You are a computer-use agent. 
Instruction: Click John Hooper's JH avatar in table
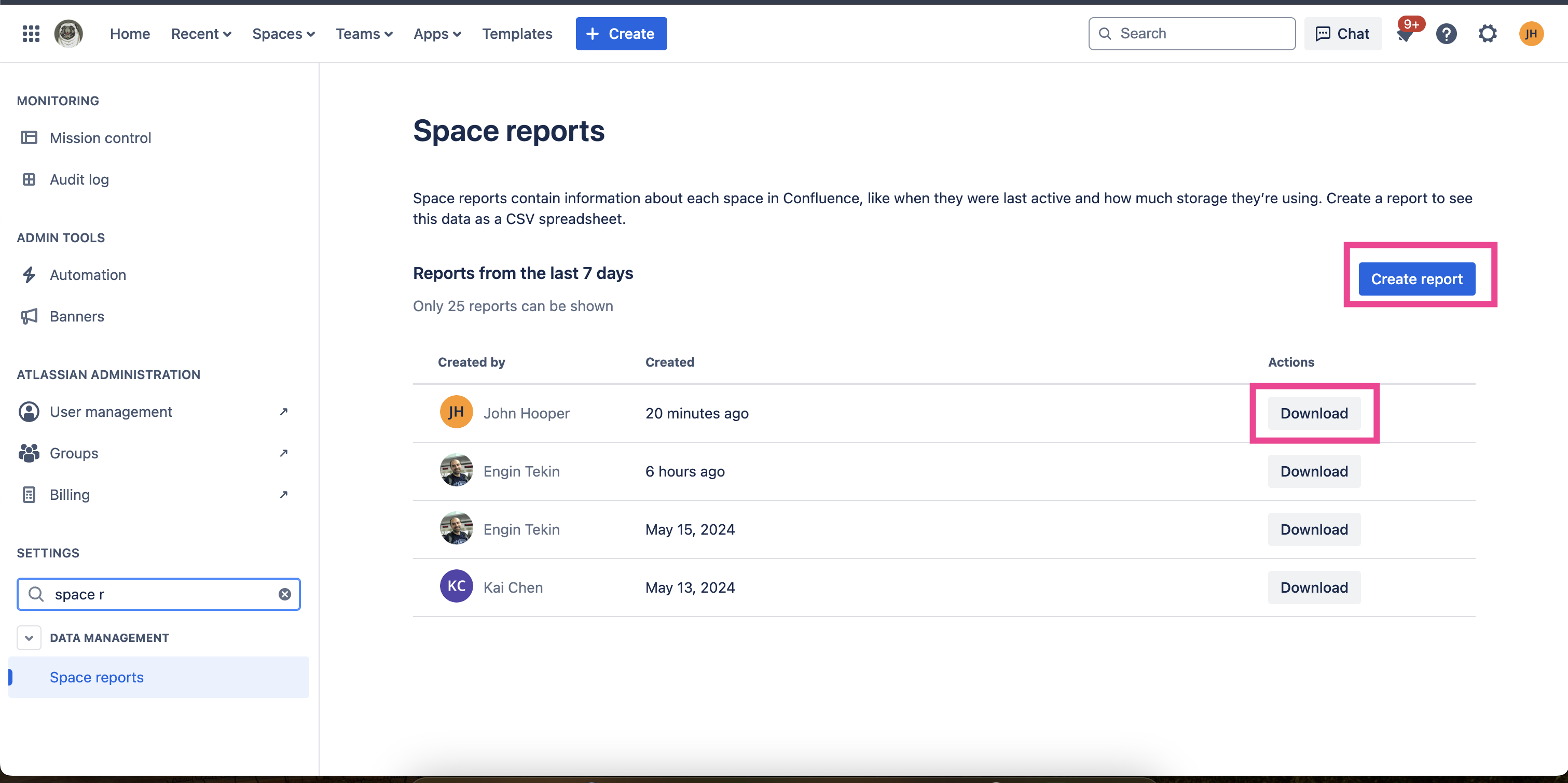coord(456,412)
